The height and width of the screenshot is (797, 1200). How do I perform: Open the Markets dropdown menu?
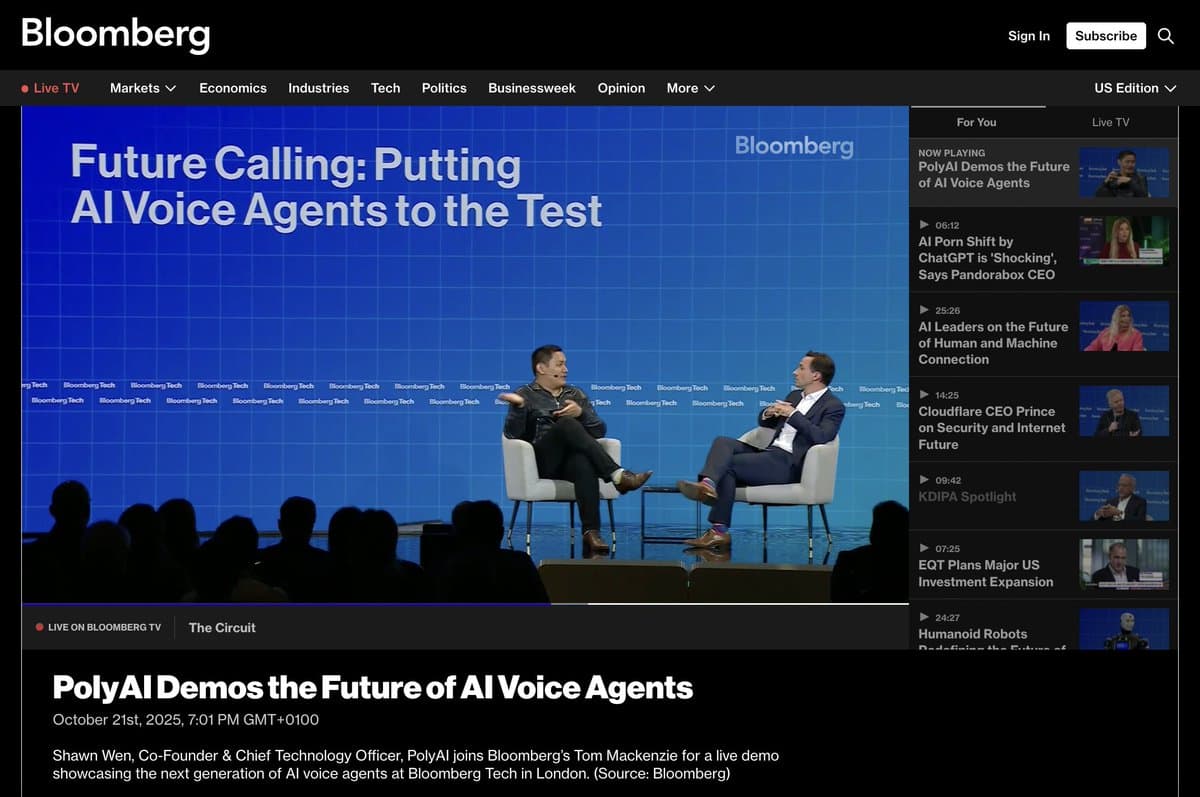pos(142,88)
